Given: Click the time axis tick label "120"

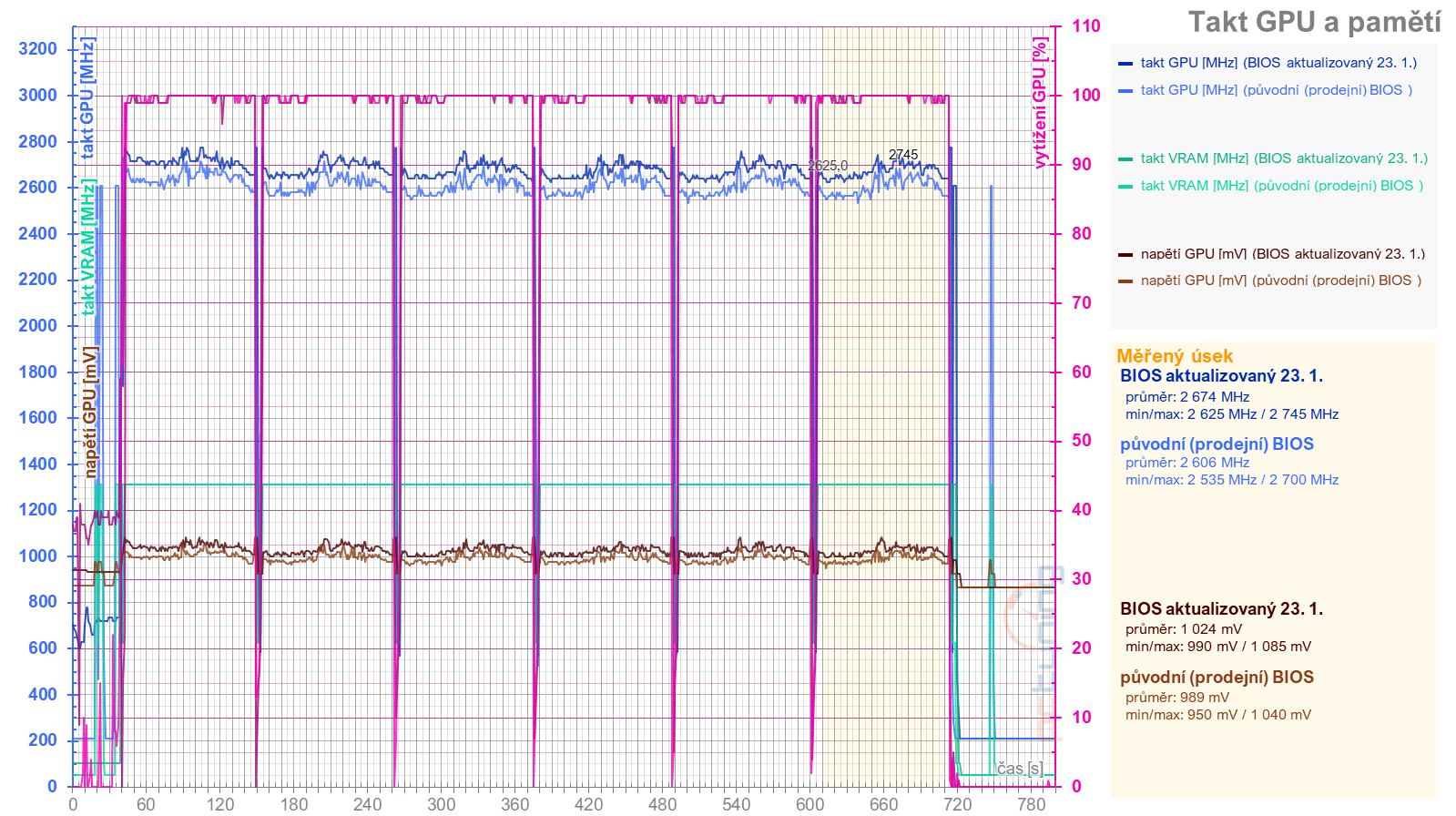Looking at the screenshot, I should 219,804.
